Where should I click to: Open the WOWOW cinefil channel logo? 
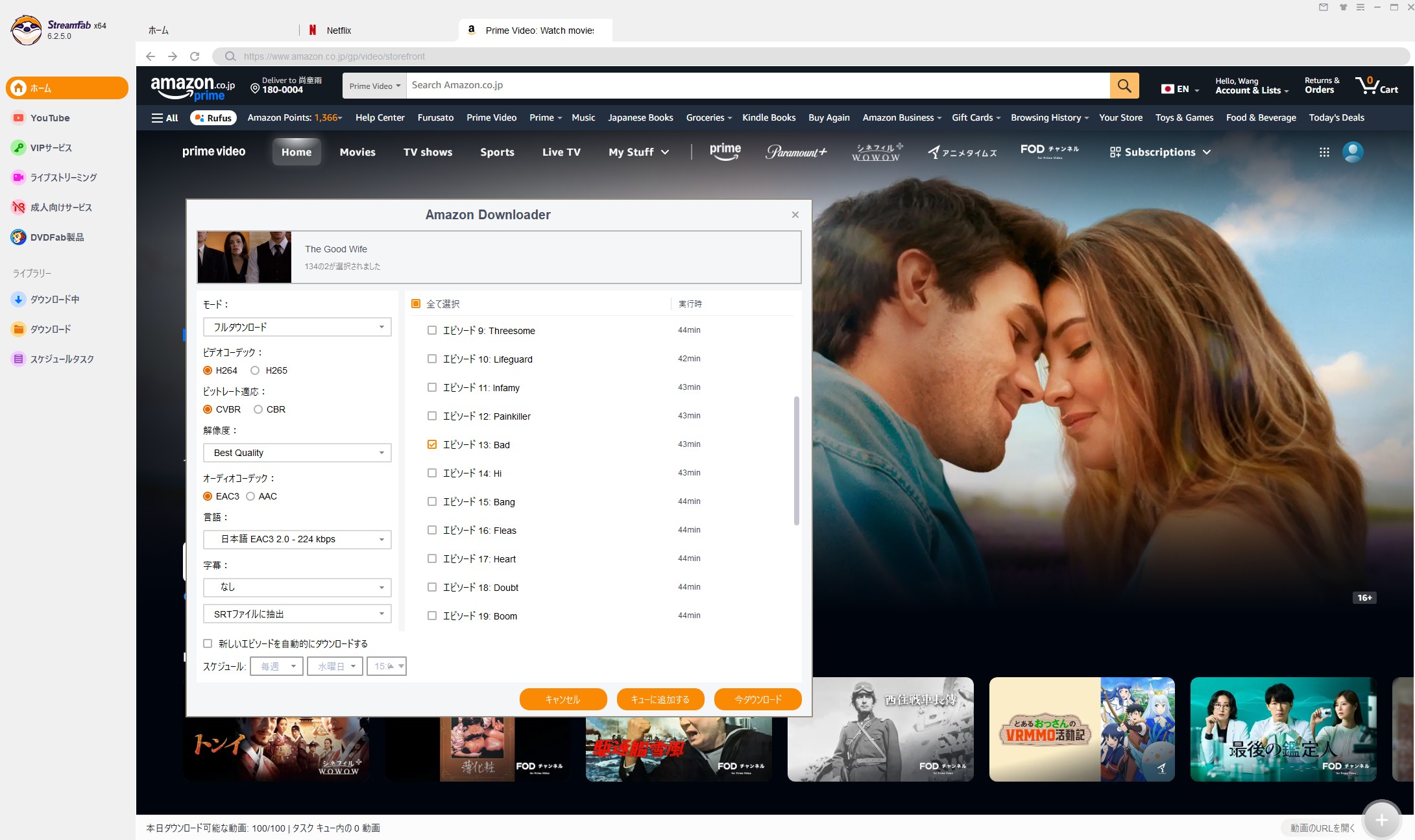point(877,152)
